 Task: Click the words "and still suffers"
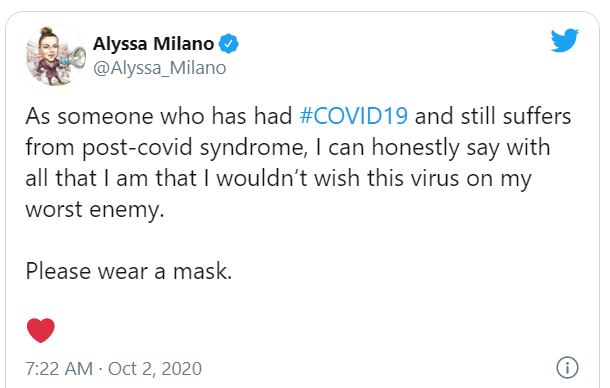pos(493,116)
